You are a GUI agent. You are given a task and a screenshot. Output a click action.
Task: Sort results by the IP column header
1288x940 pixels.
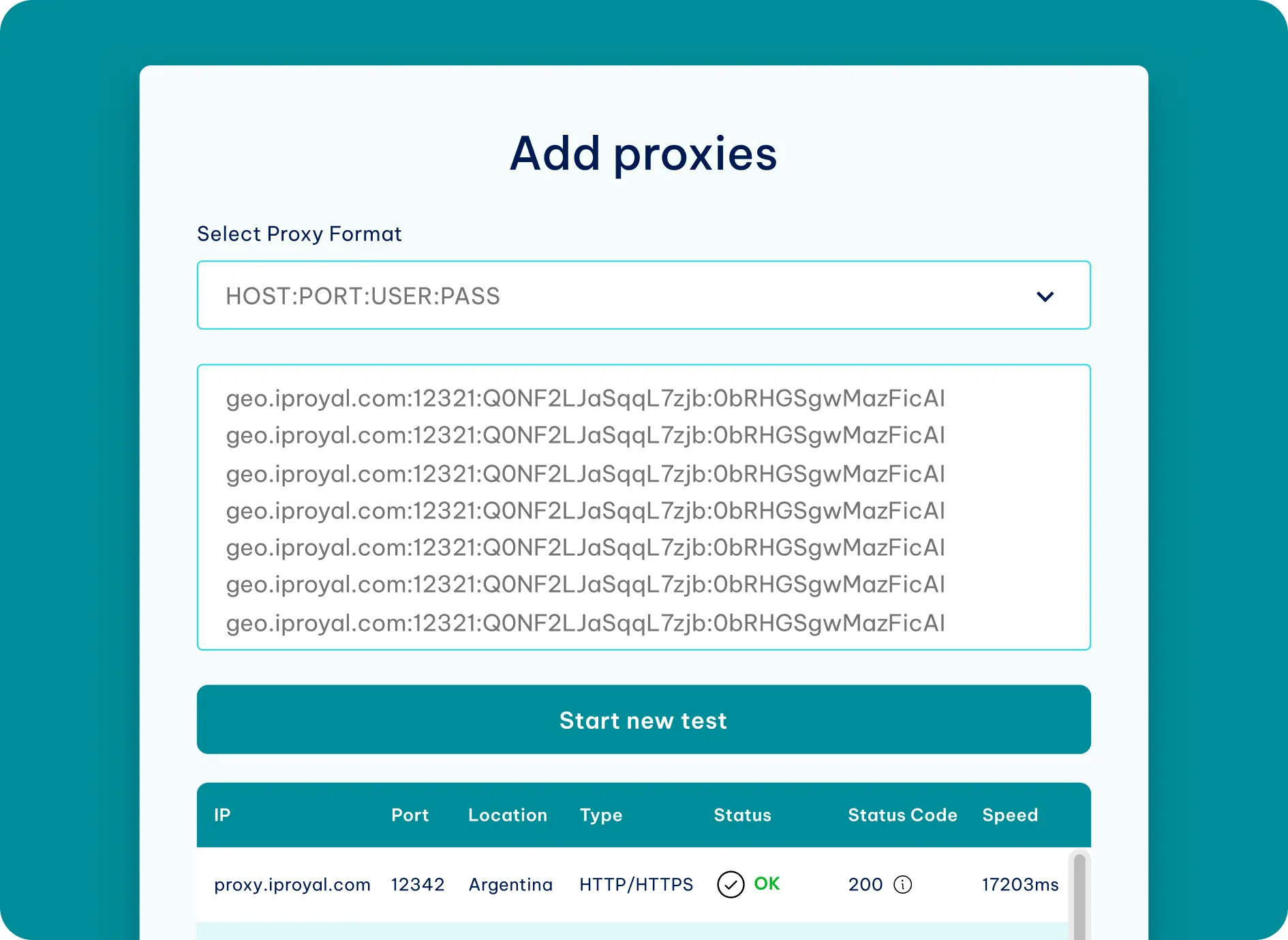222,815
